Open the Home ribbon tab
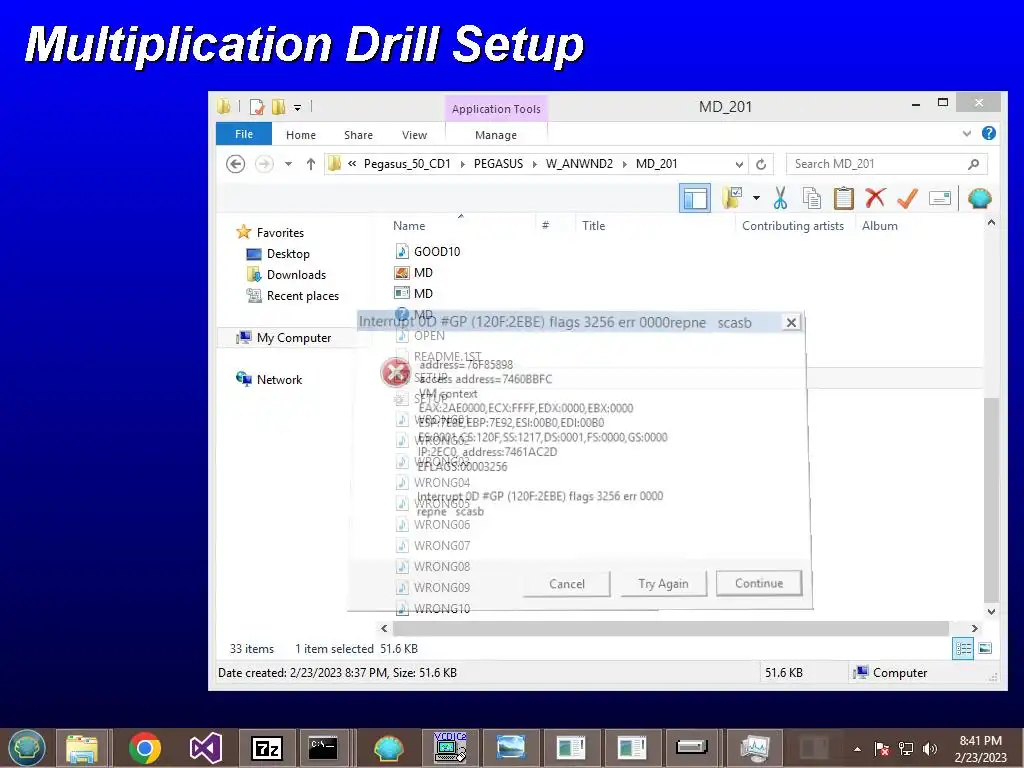Viewport: 1024px width, 768px height. pos(300,135)
